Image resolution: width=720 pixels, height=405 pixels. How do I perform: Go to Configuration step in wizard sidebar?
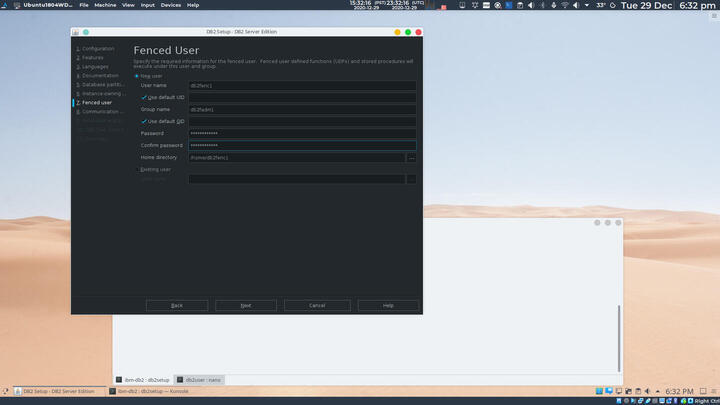pyautogui.click(x=95, y=49)
